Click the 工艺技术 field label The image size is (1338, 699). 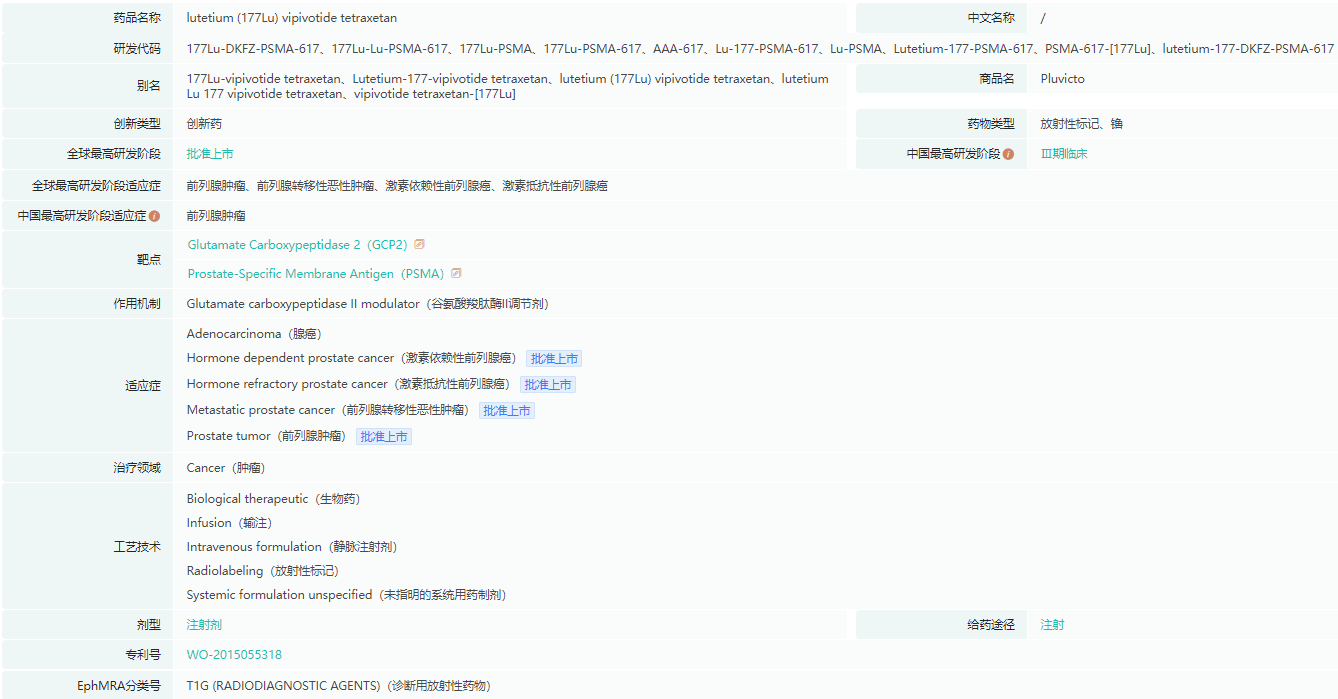(137, 547)
